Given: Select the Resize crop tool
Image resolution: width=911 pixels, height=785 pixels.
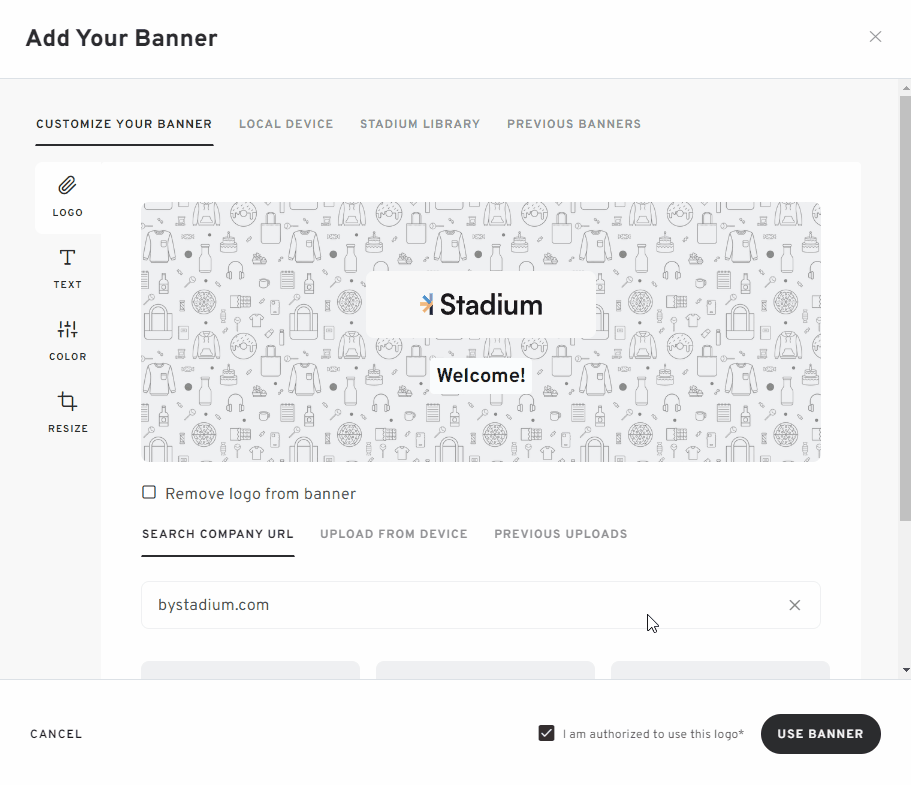Looking at the screenshot, I should coord(67,413).
